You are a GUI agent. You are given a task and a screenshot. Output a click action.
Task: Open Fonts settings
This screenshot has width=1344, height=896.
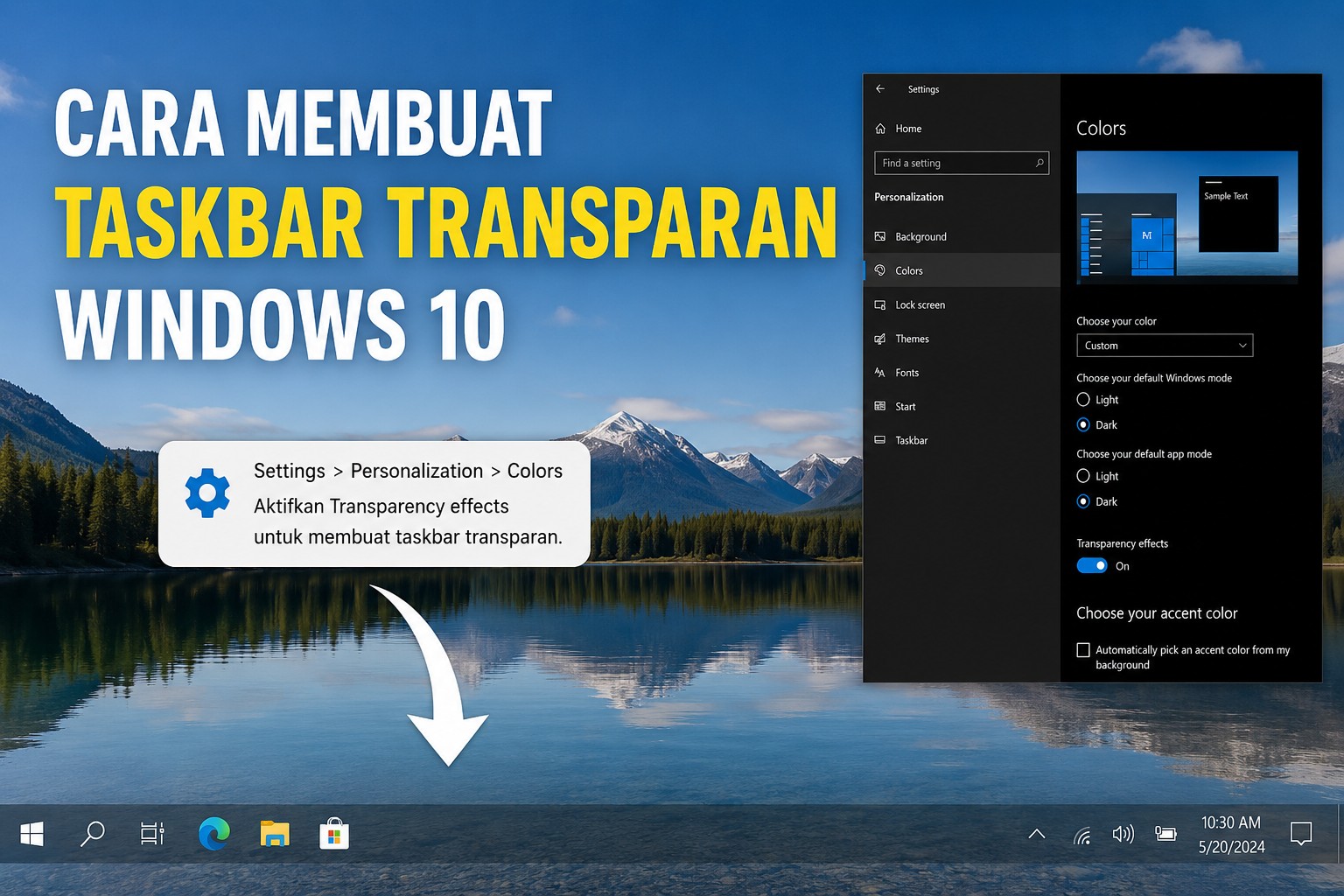pyautogui.click(x=962, y=373)
